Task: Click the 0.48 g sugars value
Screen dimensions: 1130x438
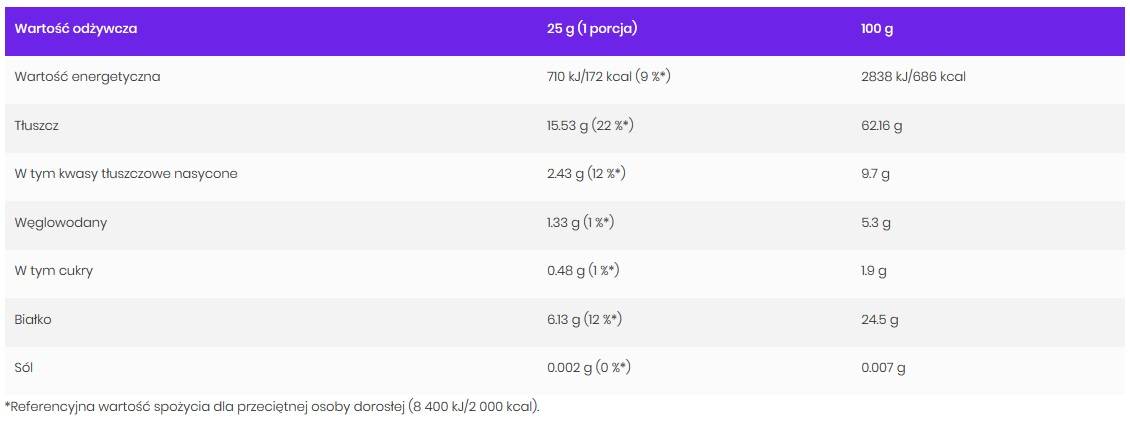Action: click(x=584, y=271)
